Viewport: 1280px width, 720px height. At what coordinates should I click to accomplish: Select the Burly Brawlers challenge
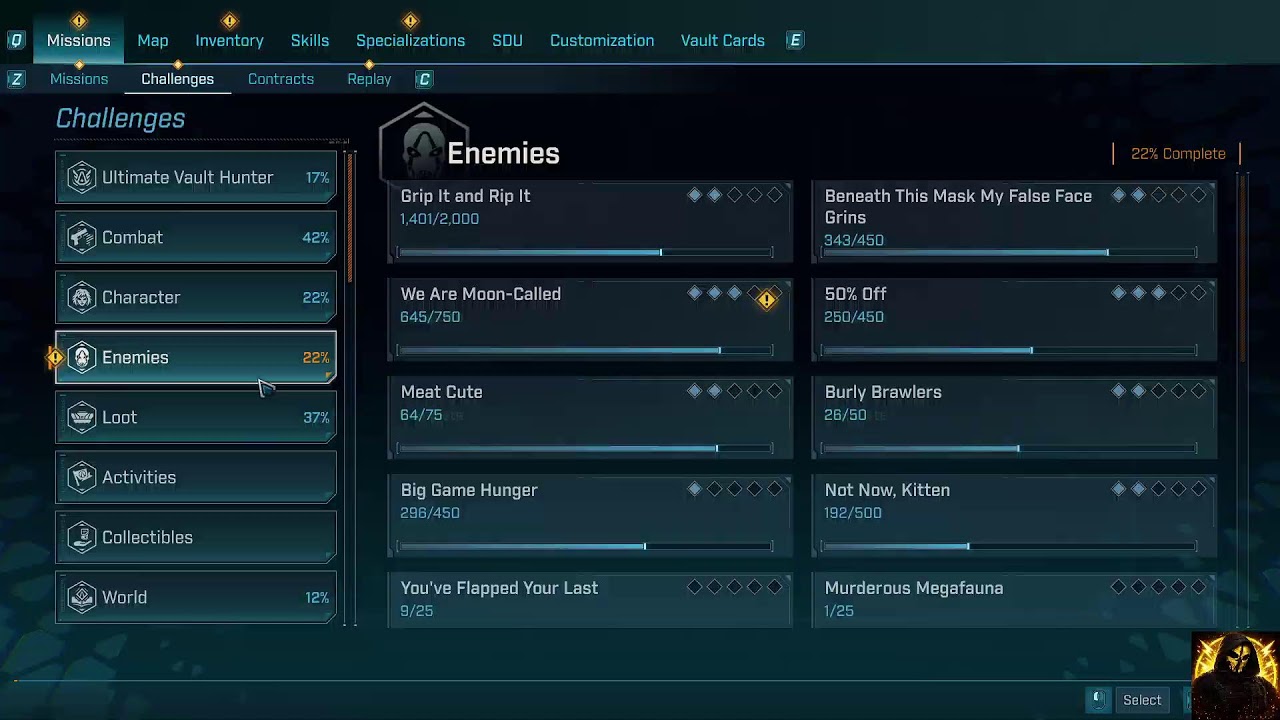pos(1014,417)
